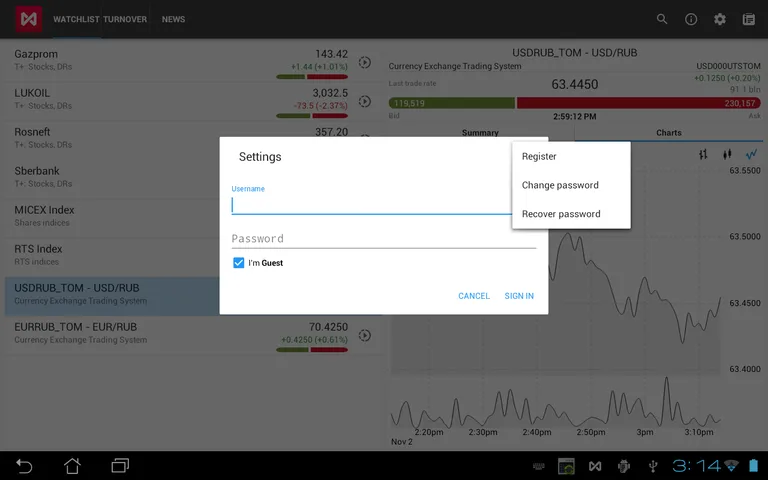Tap the keyboard icon in system bar

tap(538, 466)
